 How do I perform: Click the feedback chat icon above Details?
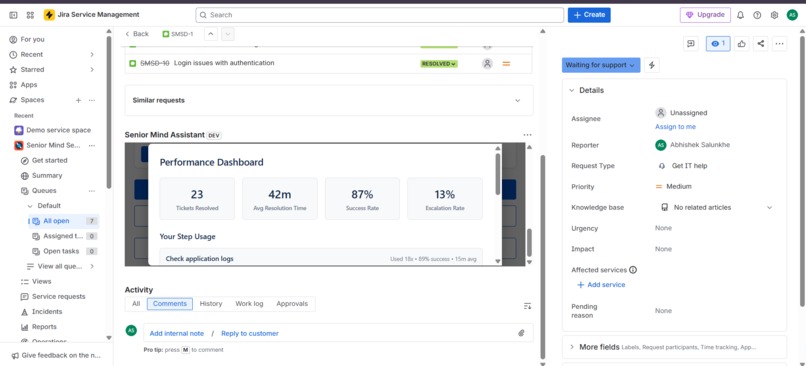click(x=691, y=44)
